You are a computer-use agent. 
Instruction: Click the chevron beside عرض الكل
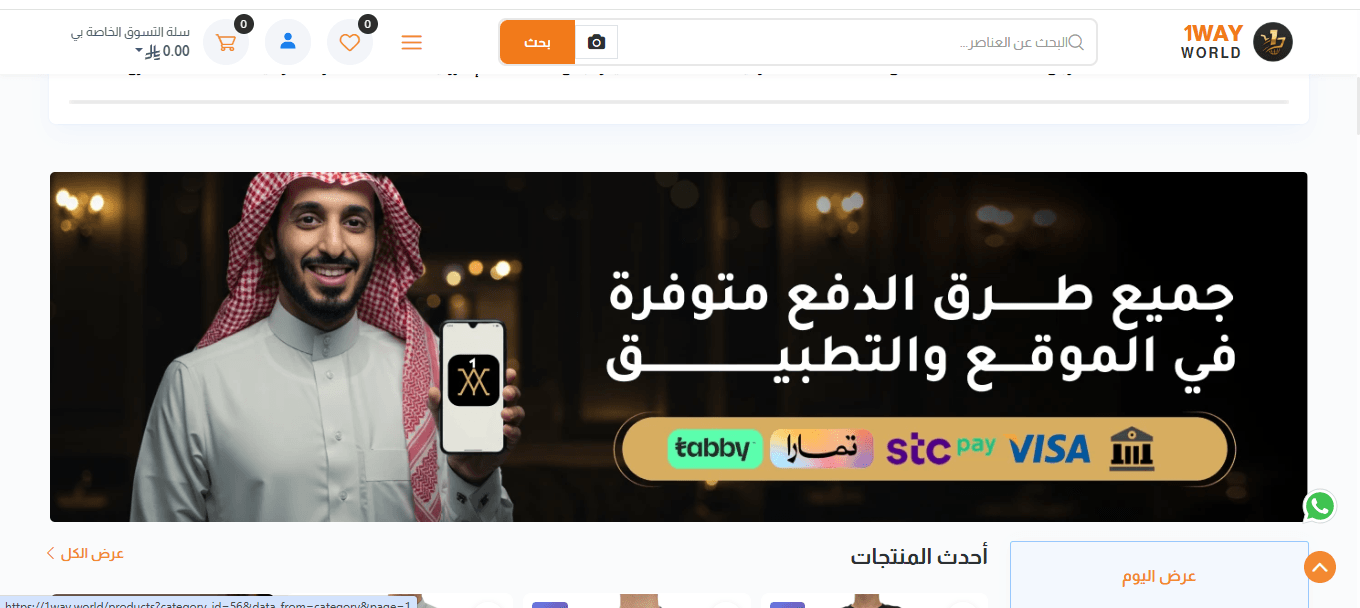click(x=50, y=553)
